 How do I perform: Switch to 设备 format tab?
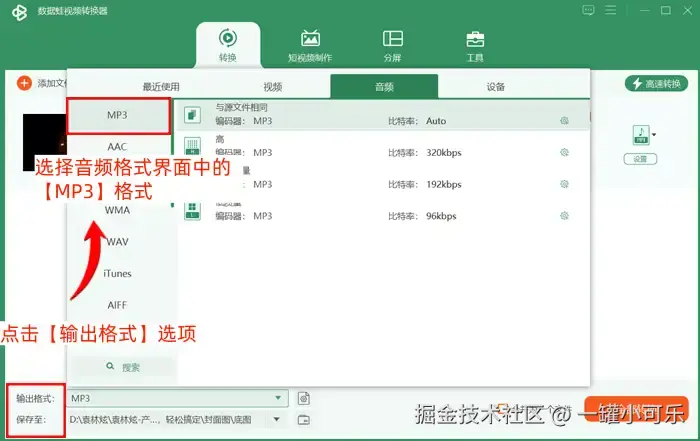496,87
